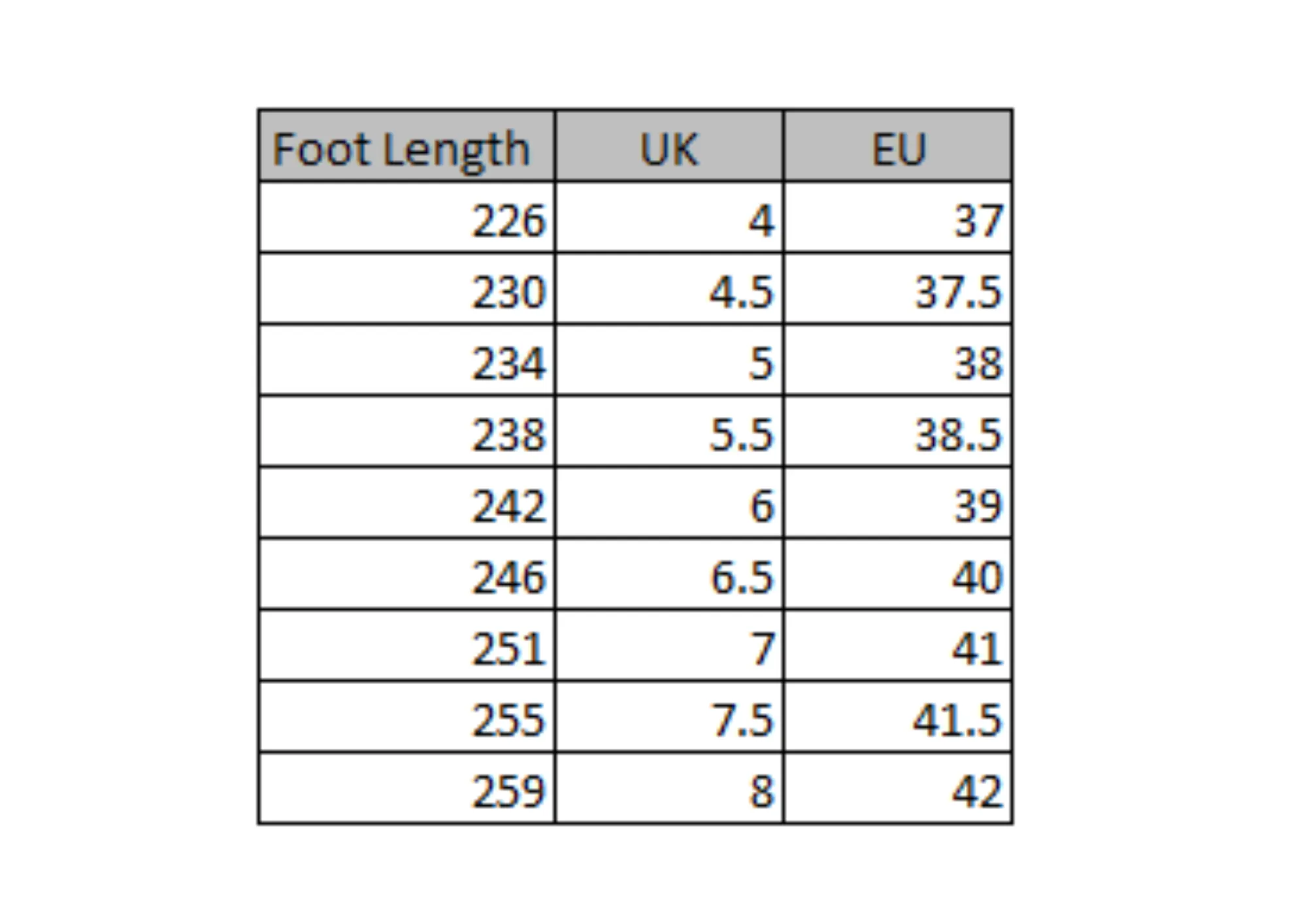The image size is (1307, 924).
Task: Select the UK size 6.5 cell
Action: pyautogui.click(x=669, y=574)
